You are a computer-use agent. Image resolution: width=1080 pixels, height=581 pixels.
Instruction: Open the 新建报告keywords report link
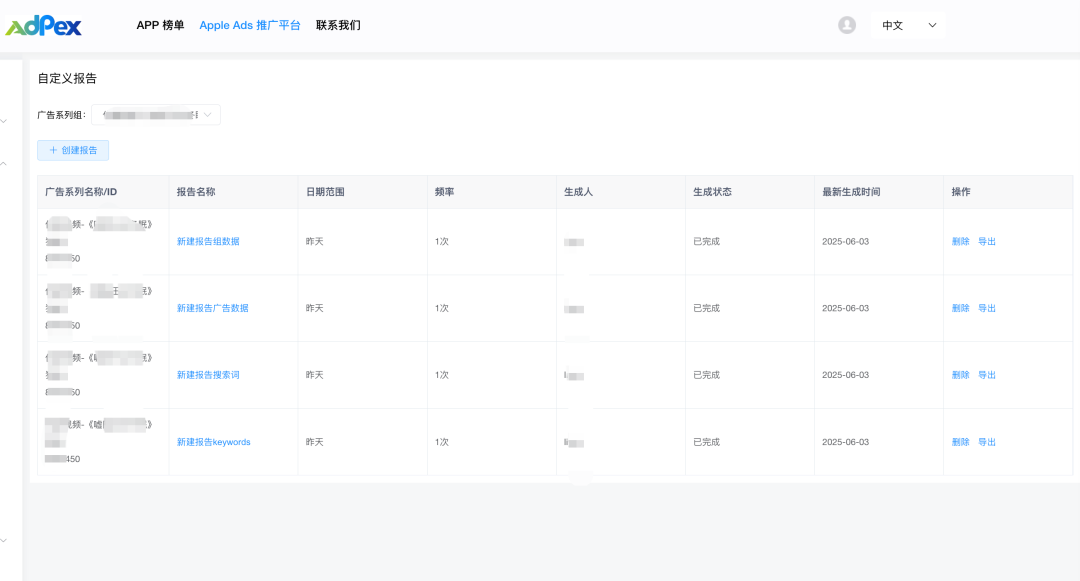pyautogui.click(x=213, y=442)
